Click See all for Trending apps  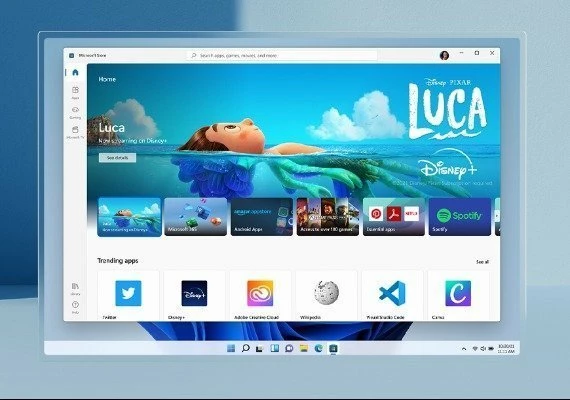coord(482,262)
